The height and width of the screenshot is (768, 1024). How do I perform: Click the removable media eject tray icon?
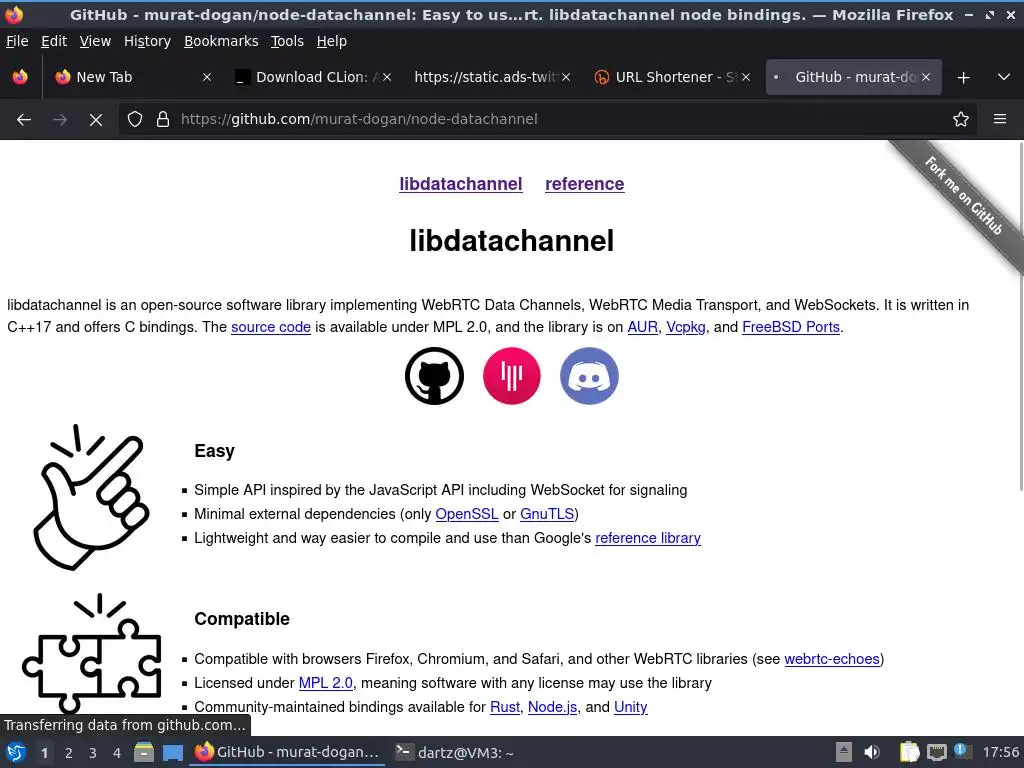tap(844, 753)
